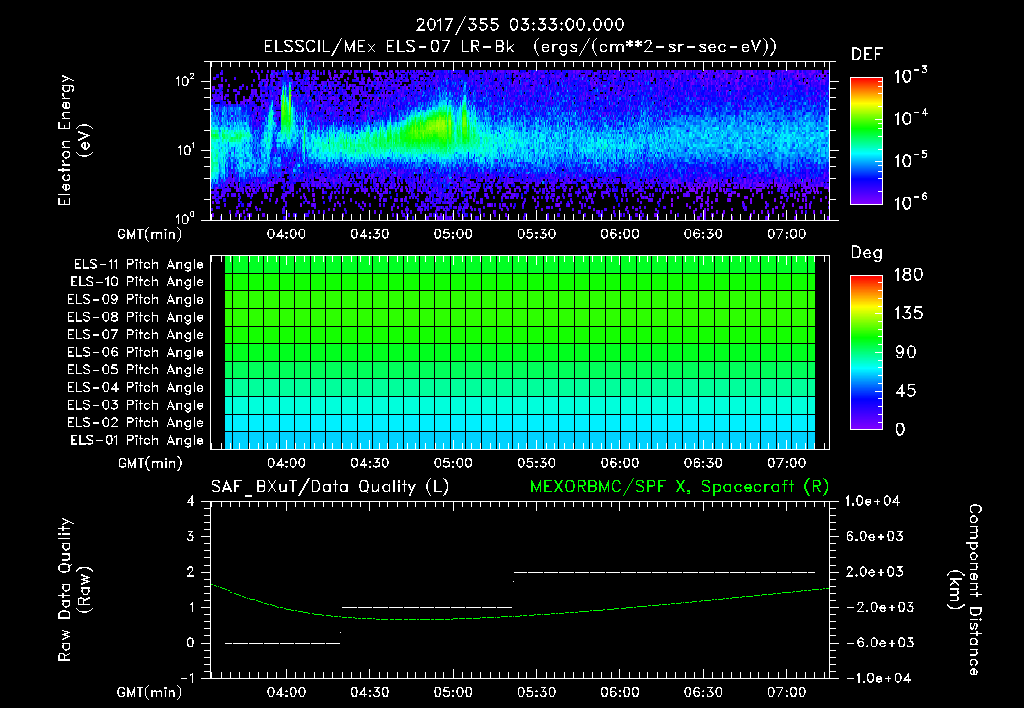Image resolution: width=1024 pixels, height=708 pixels.
Task: Click the 05:30 tick label under the spectrogram
Action: [x=536, y=234]
